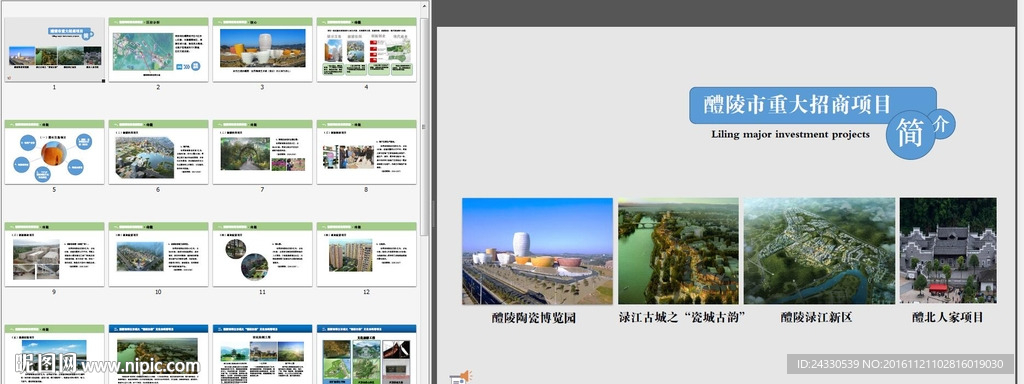Click the caption 醴陵渌江新区
Image resolution: width=1024 pixels, height=384 pixels.
click(816, 317)
